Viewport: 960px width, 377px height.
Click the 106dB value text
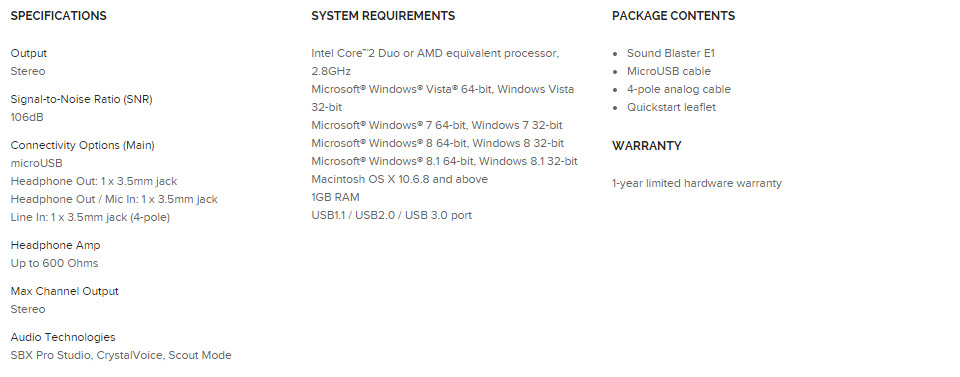pyautogui.click(x=27, y=117)
